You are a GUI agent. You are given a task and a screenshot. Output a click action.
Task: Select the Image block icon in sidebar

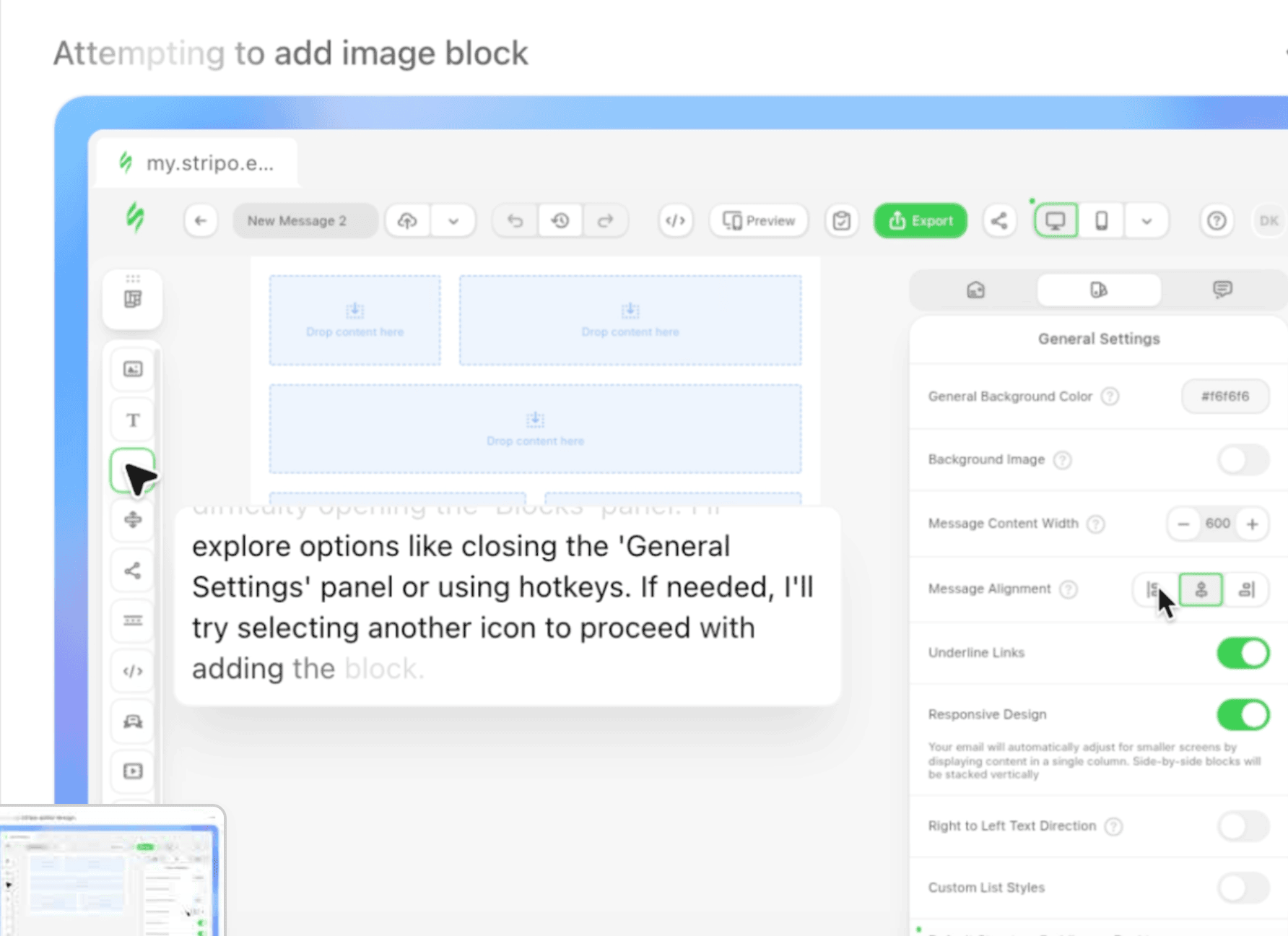click(132, 370)
